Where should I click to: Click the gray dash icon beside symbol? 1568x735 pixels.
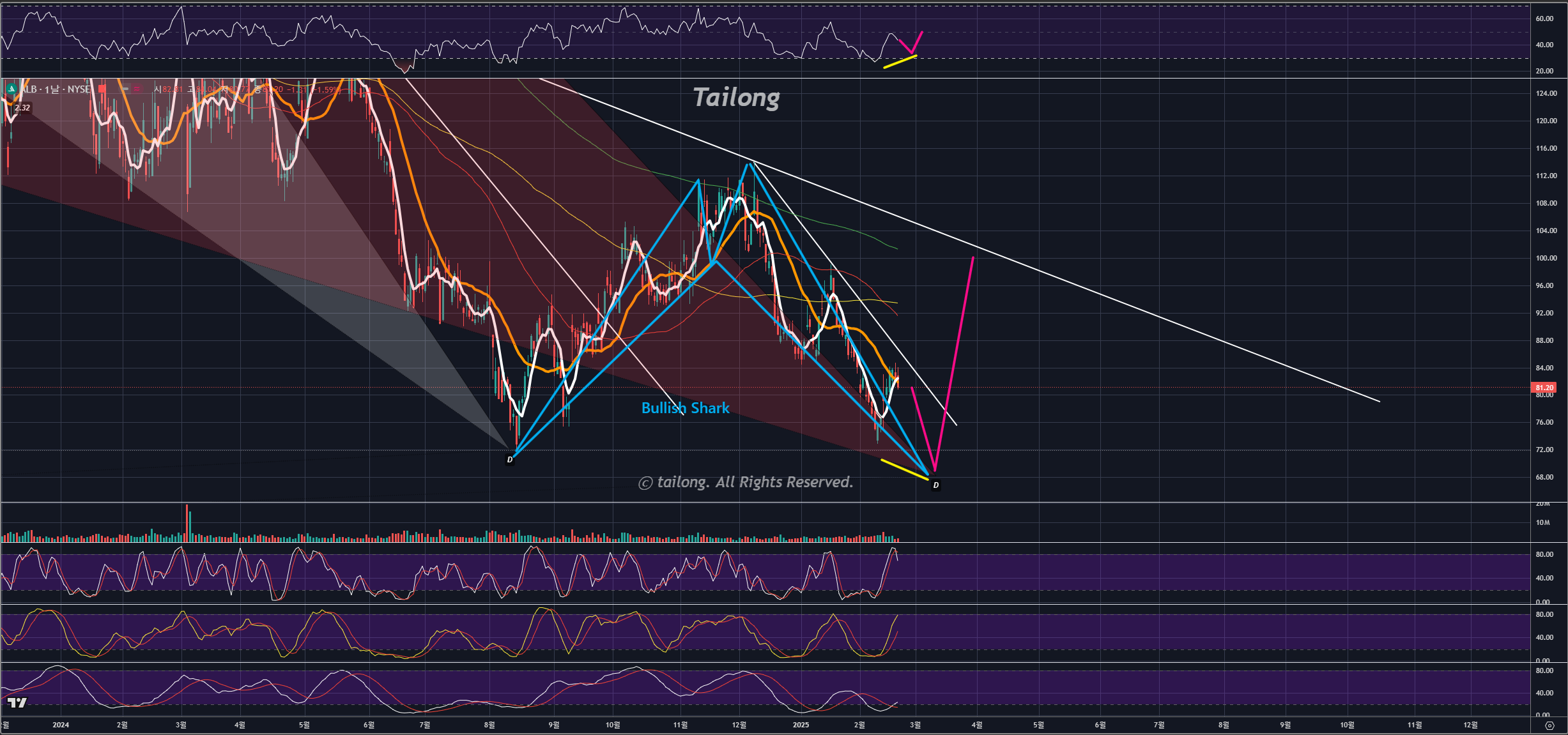[x=125, y=89]
